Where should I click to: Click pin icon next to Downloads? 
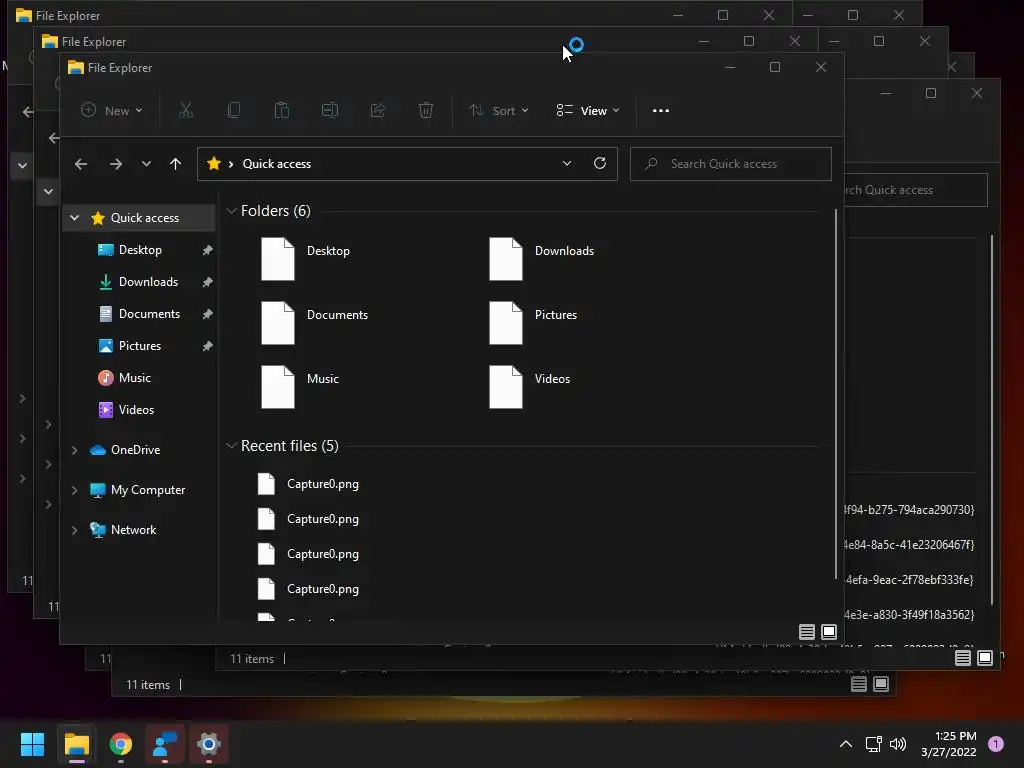tap(207, 282)
